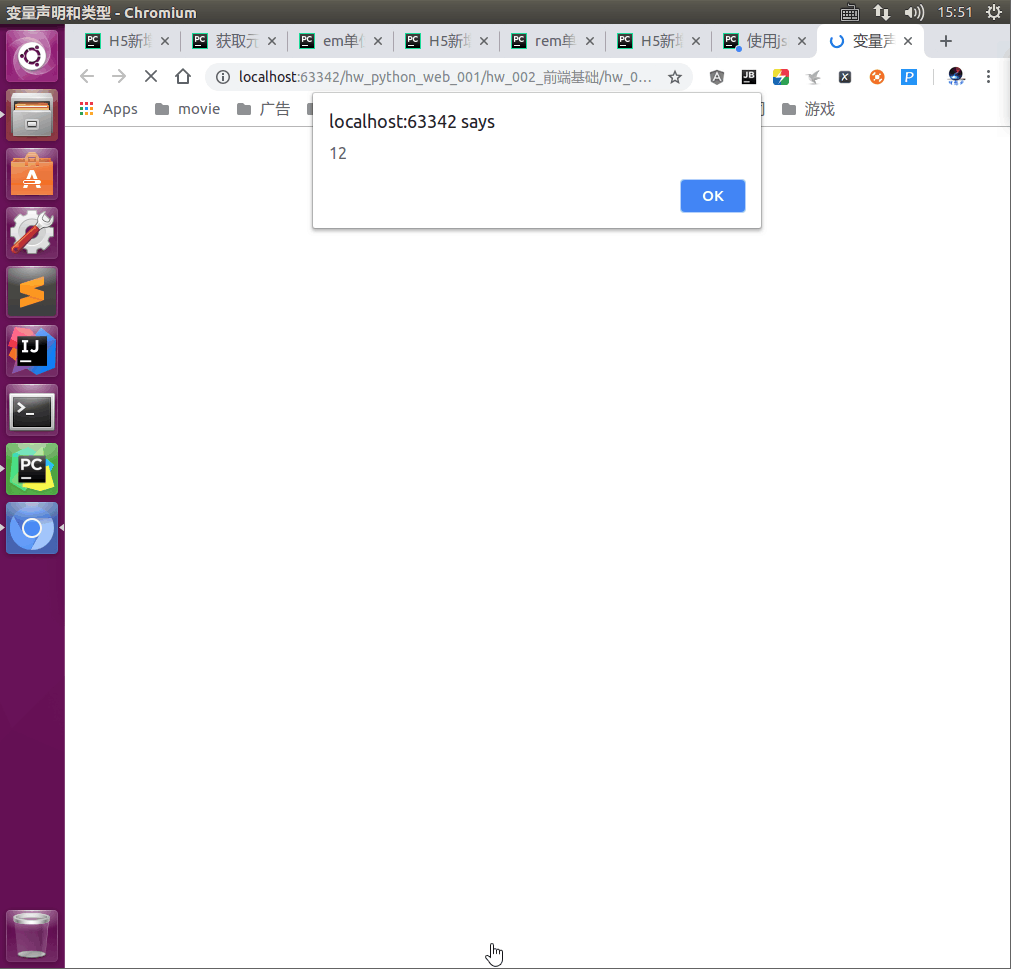Go forward to the next page

pos(119,77)
